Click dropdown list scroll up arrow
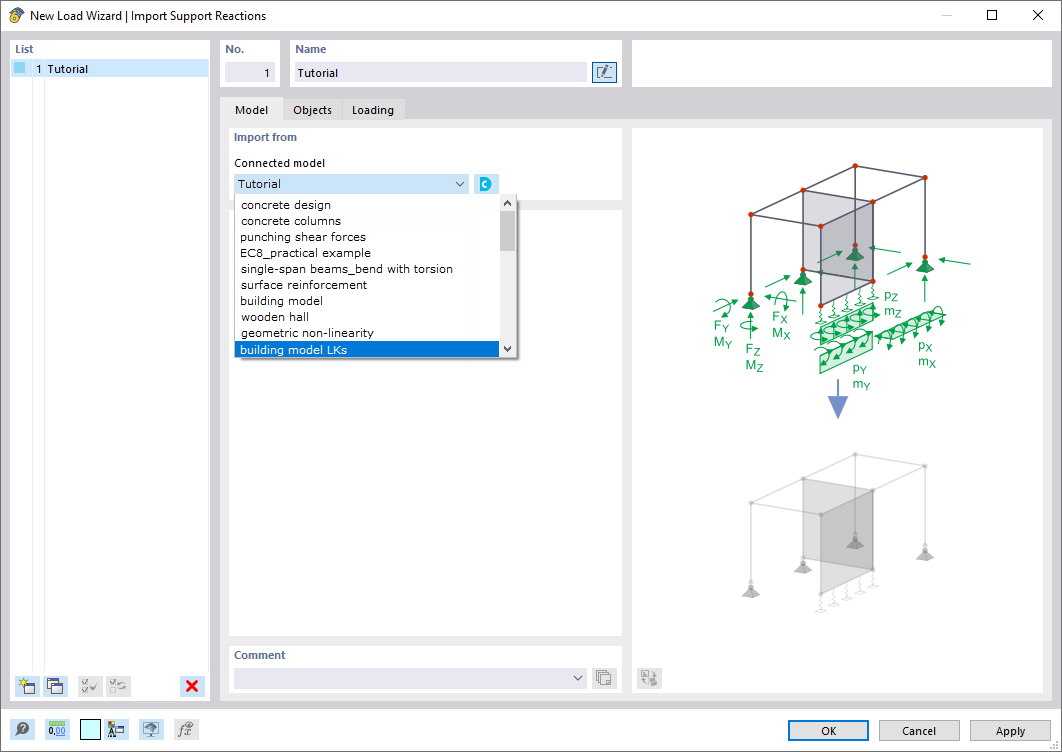Viewport: 1062px width, 752px height. 507,203
